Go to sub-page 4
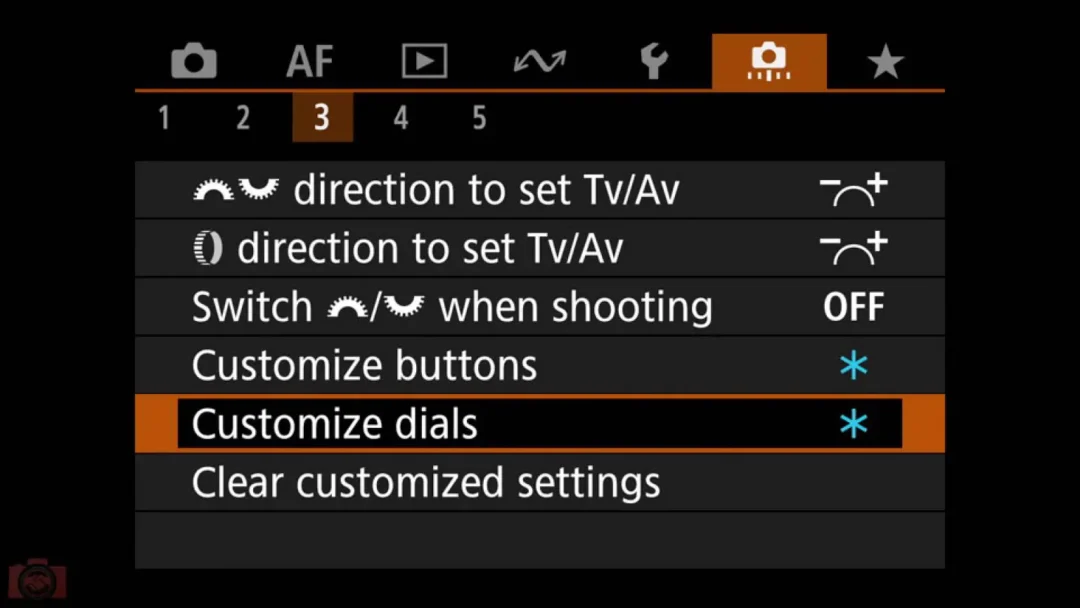 click(x=401, y=118)
